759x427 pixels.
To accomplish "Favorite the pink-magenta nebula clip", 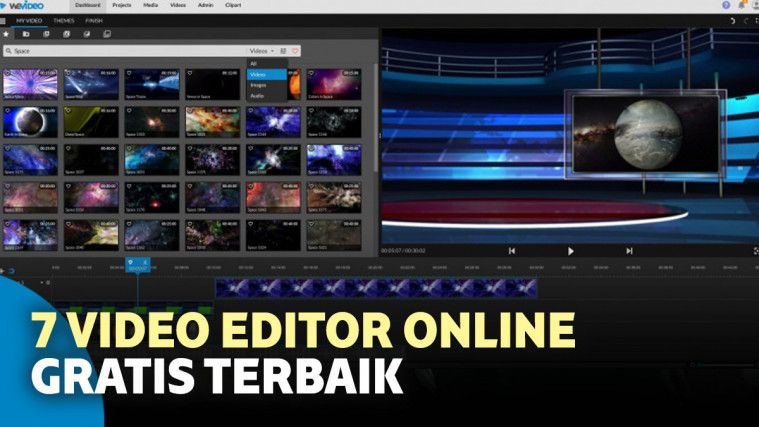I will click(68, 186).
